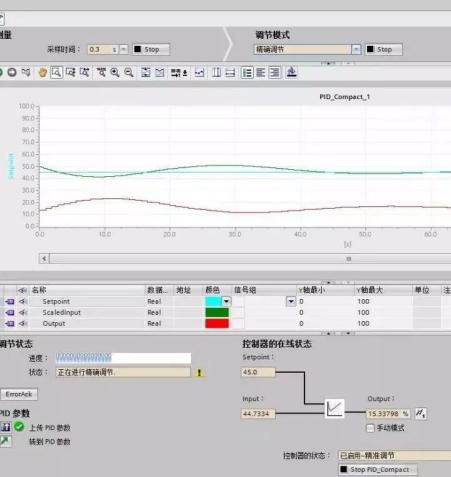
Task: Click the go to PID parameters icon
Action: tap(5, 441)
